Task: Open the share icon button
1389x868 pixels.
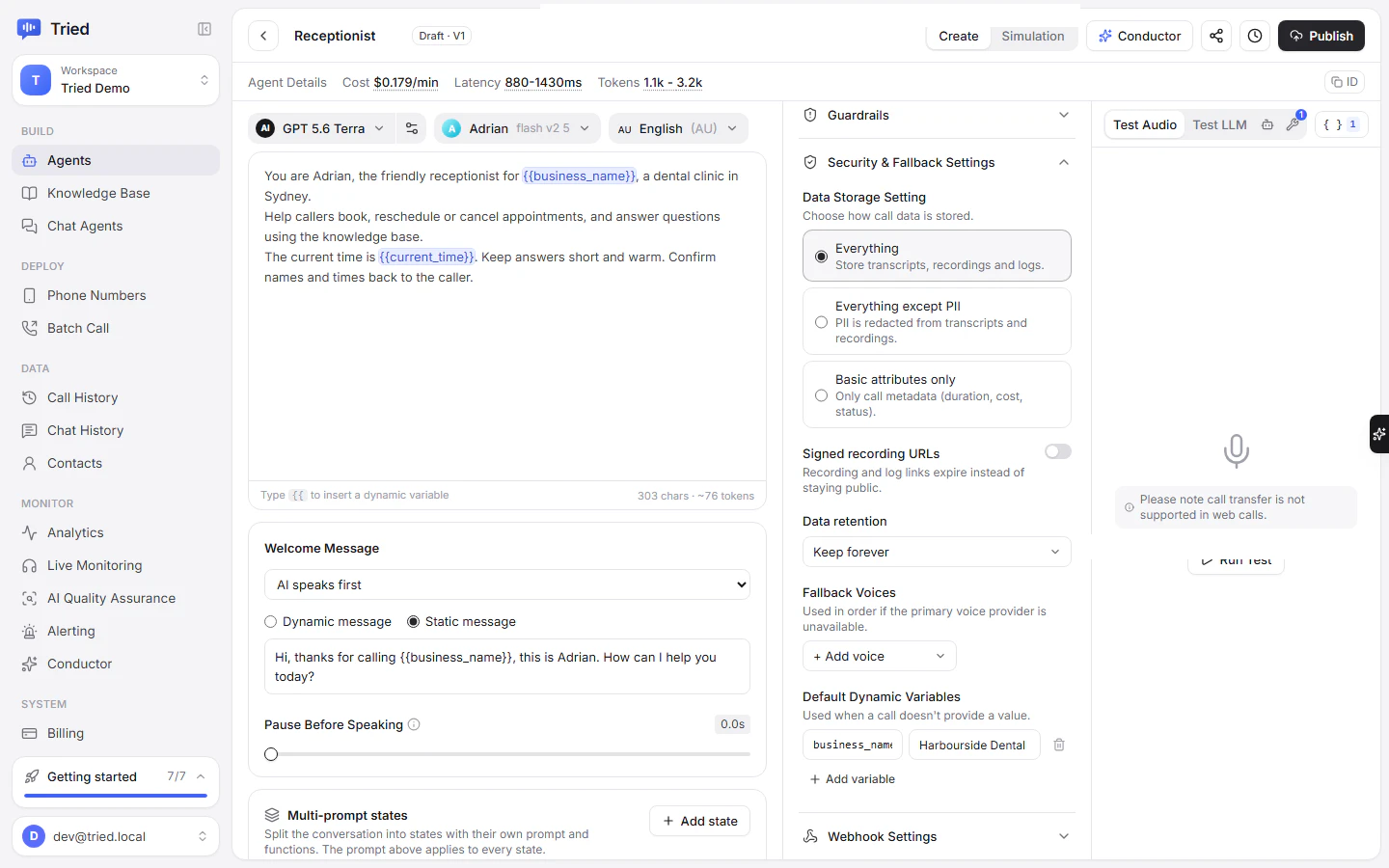Action: pyautogui.click(x=1216, y=36)
